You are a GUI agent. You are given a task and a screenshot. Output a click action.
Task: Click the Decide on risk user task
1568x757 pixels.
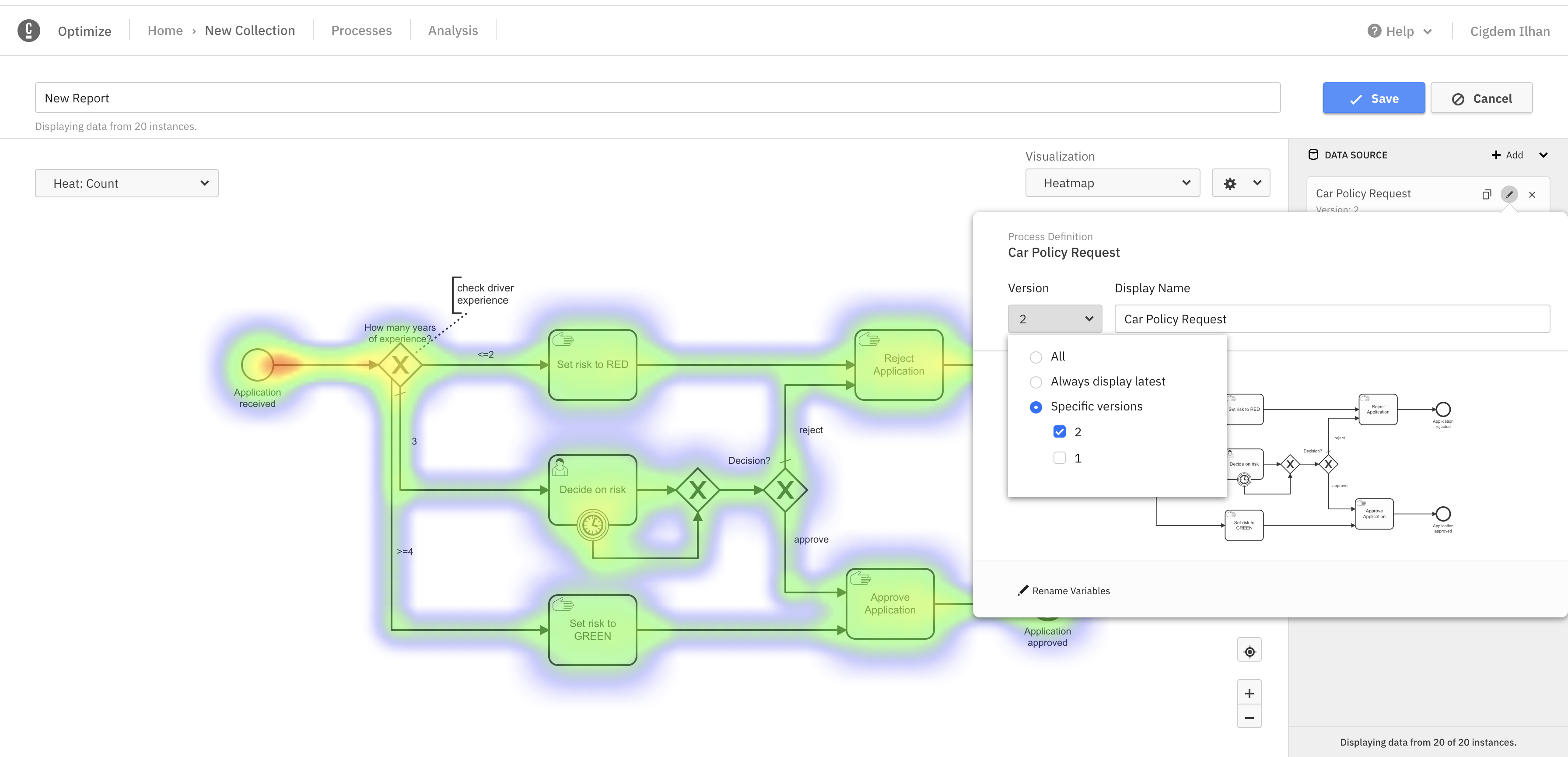[x=592, y=490]
